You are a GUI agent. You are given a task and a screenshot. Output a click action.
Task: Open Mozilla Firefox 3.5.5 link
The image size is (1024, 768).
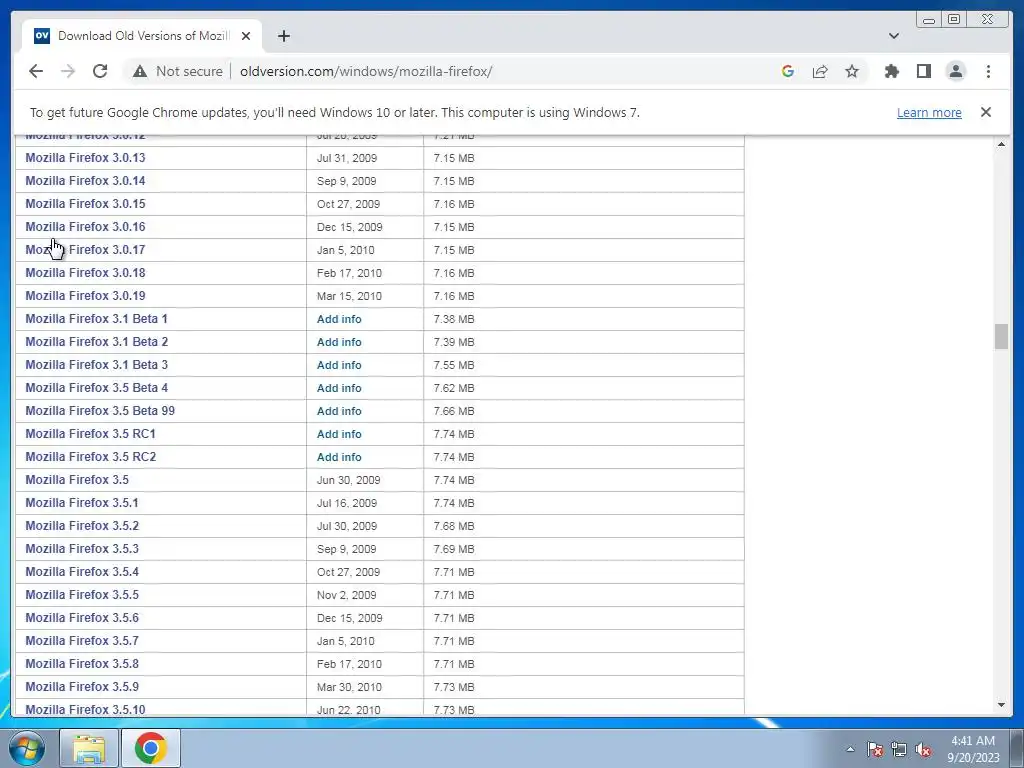pyautogui.click(x=82, y=595)
